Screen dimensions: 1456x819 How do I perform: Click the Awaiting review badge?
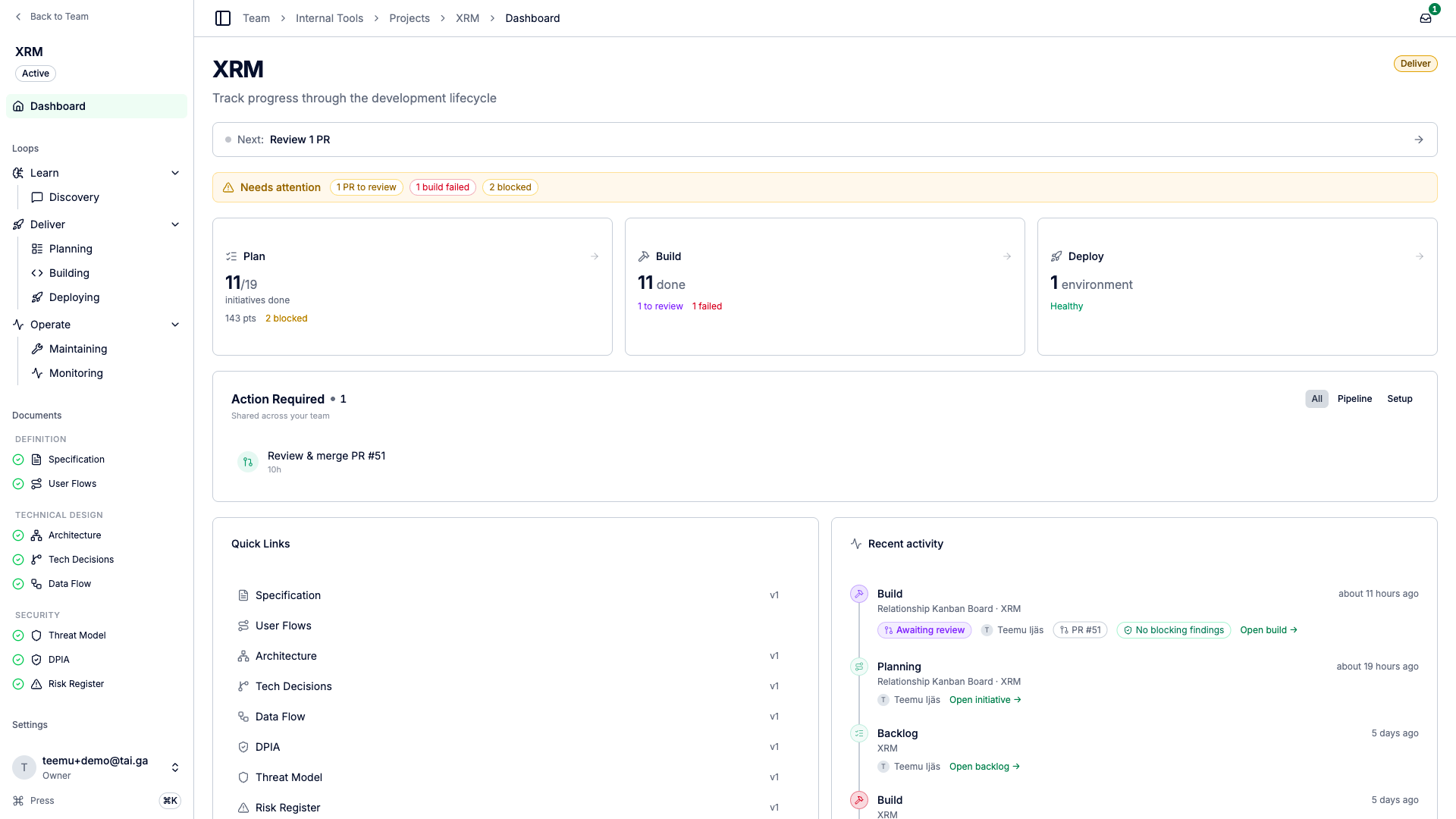924,630
